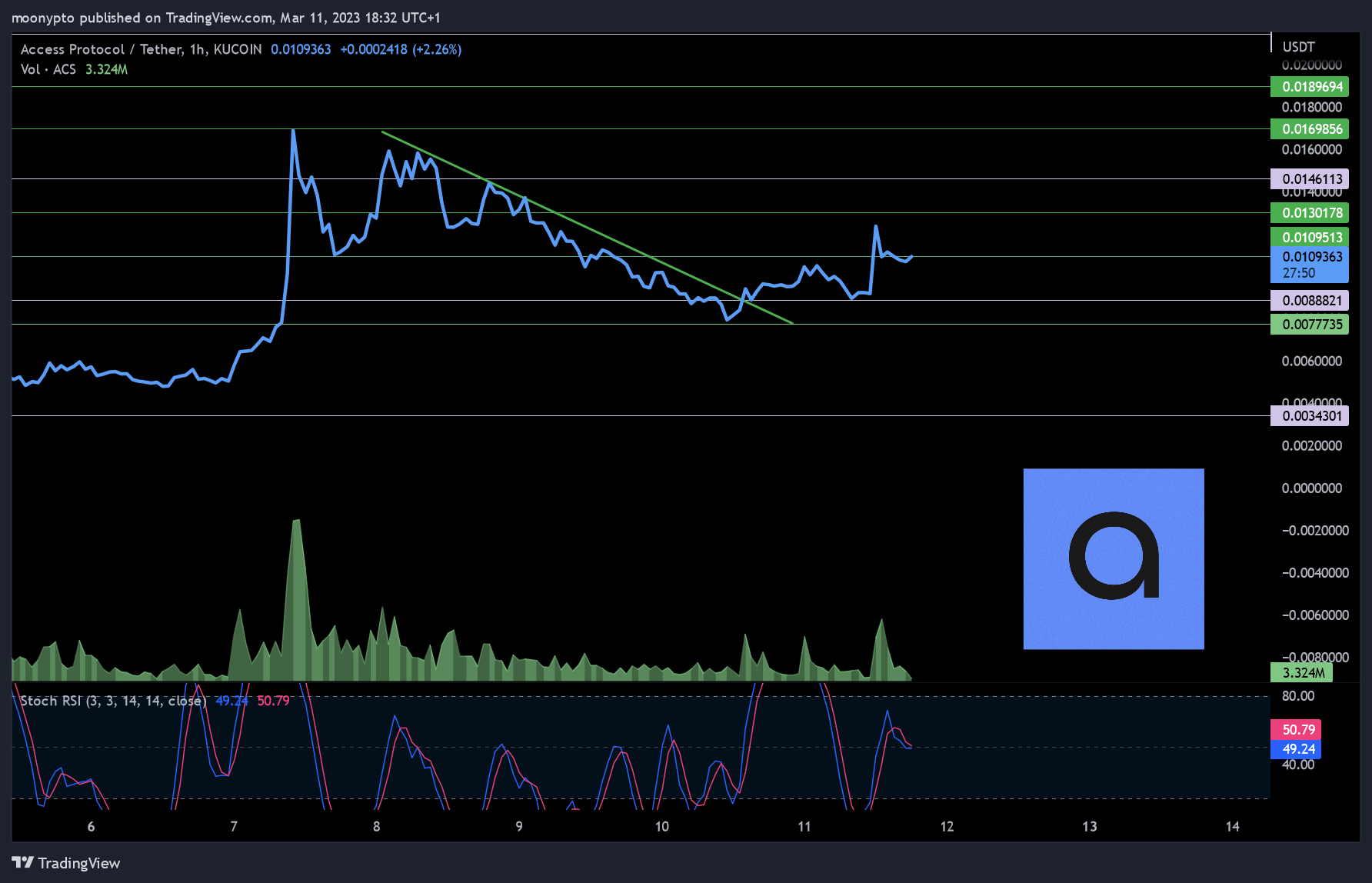Screen dimensions: 1372x883
Task: Click the 3.324M volume label on axis
Action: pyautogui.click(x=1302, y=673)
